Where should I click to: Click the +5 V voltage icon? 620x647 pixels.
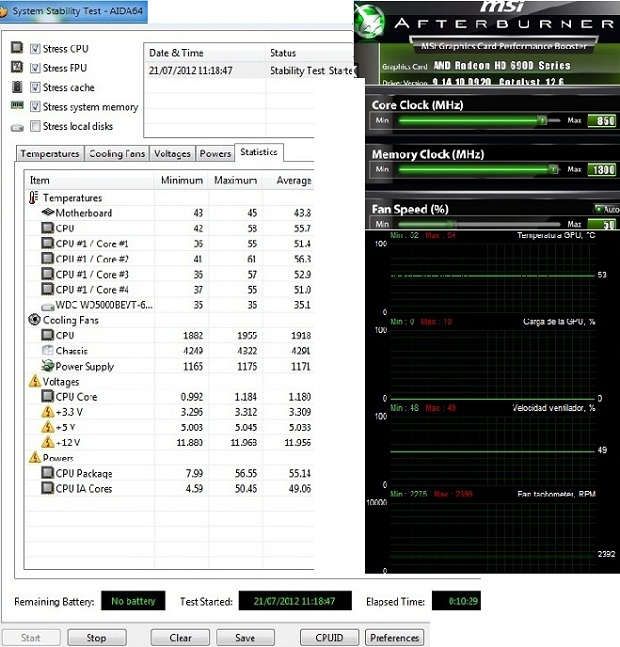pos(48,427)
